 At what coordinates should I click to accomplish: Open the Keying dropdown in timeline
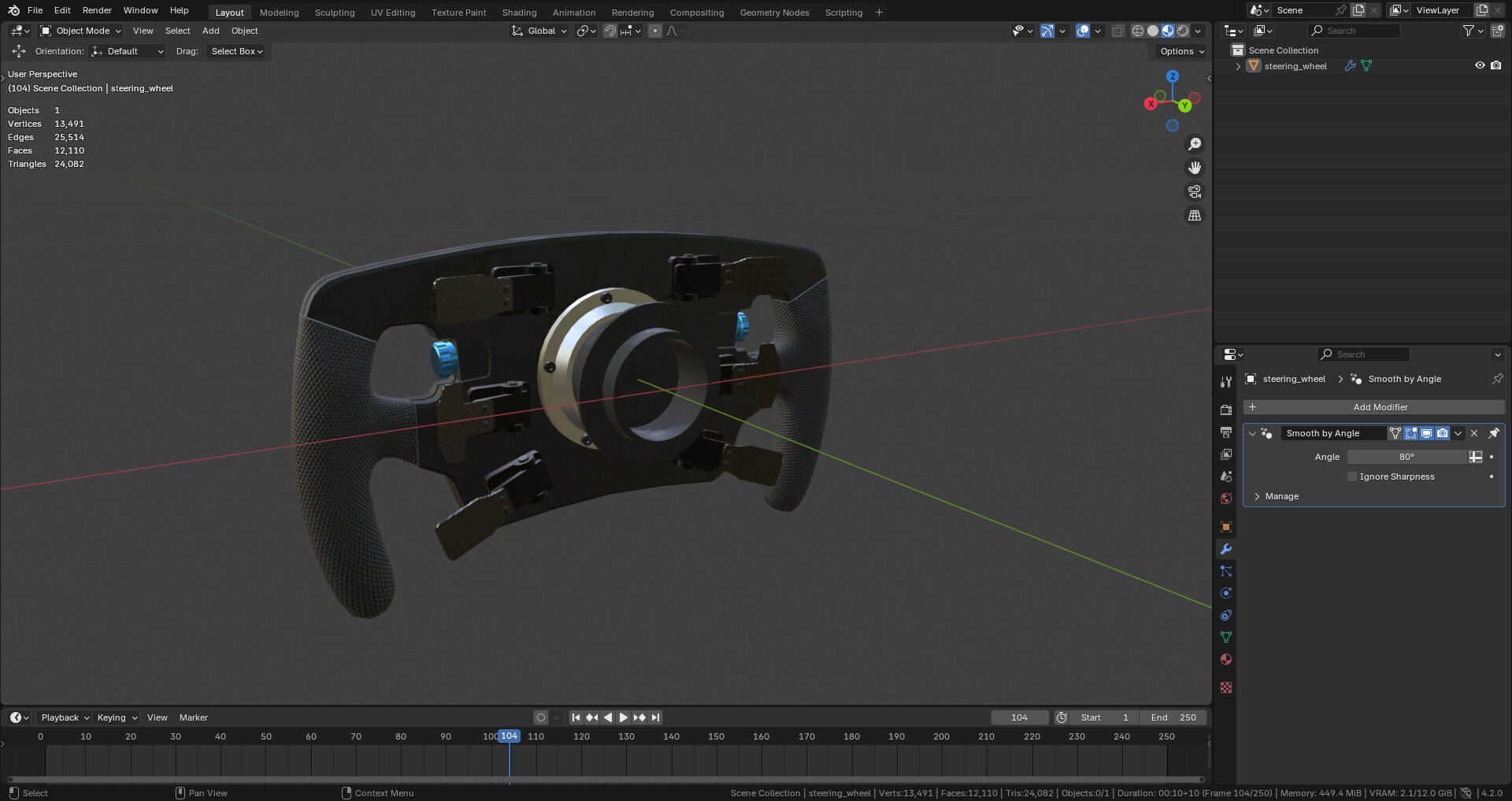tap(117, 718)
